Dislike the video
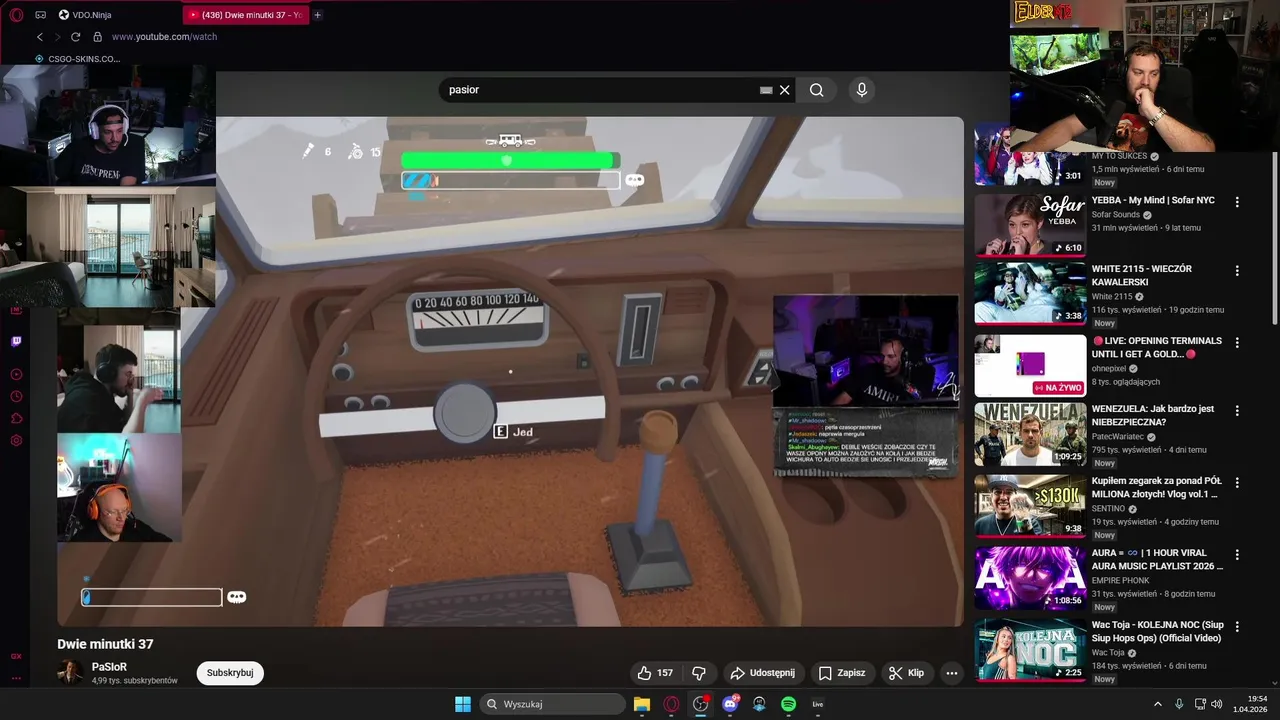This screenshot has width=1280, height=720. pyautogui.click(x=699, y=673)
